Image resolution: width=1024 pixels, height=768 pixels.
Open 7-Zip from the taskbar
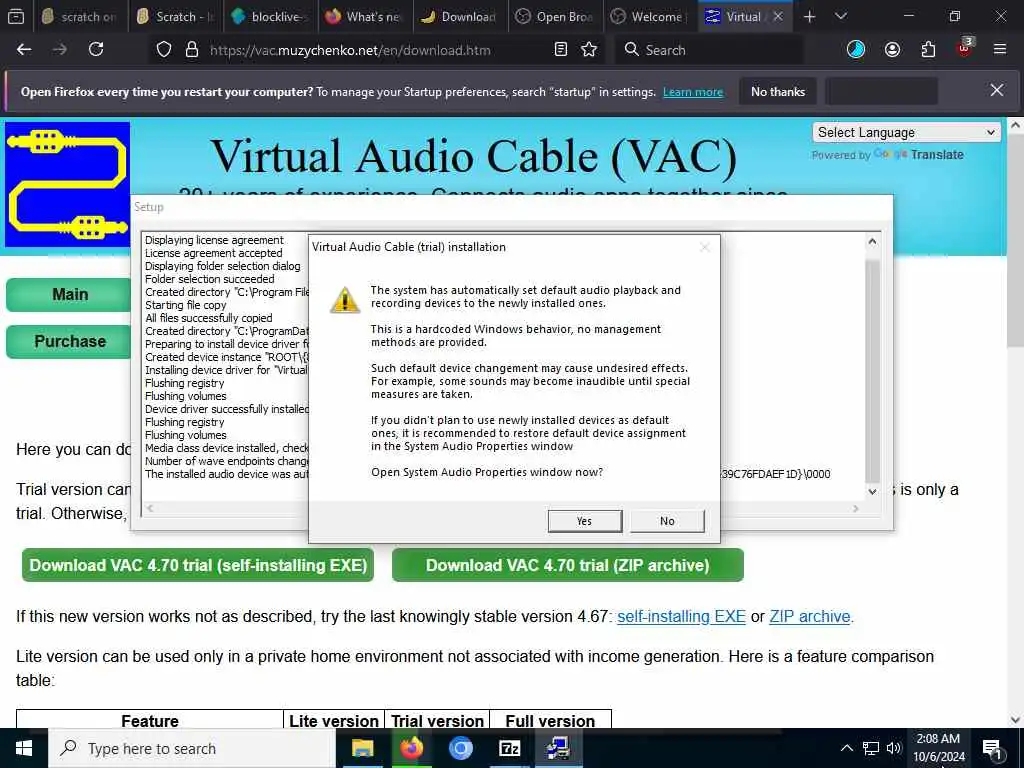[x=509, y=748]
